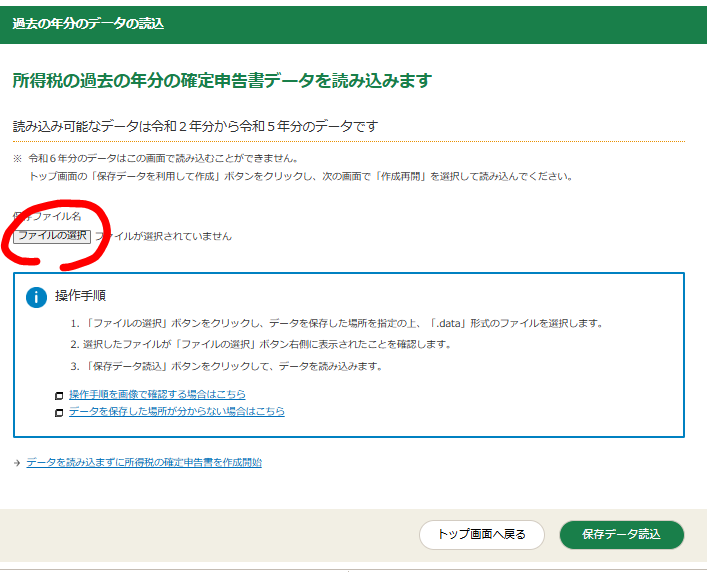Click the 操作手順 panel title text
The width and height of the screenshot is (707, 572).
click(x=81, y=296)
